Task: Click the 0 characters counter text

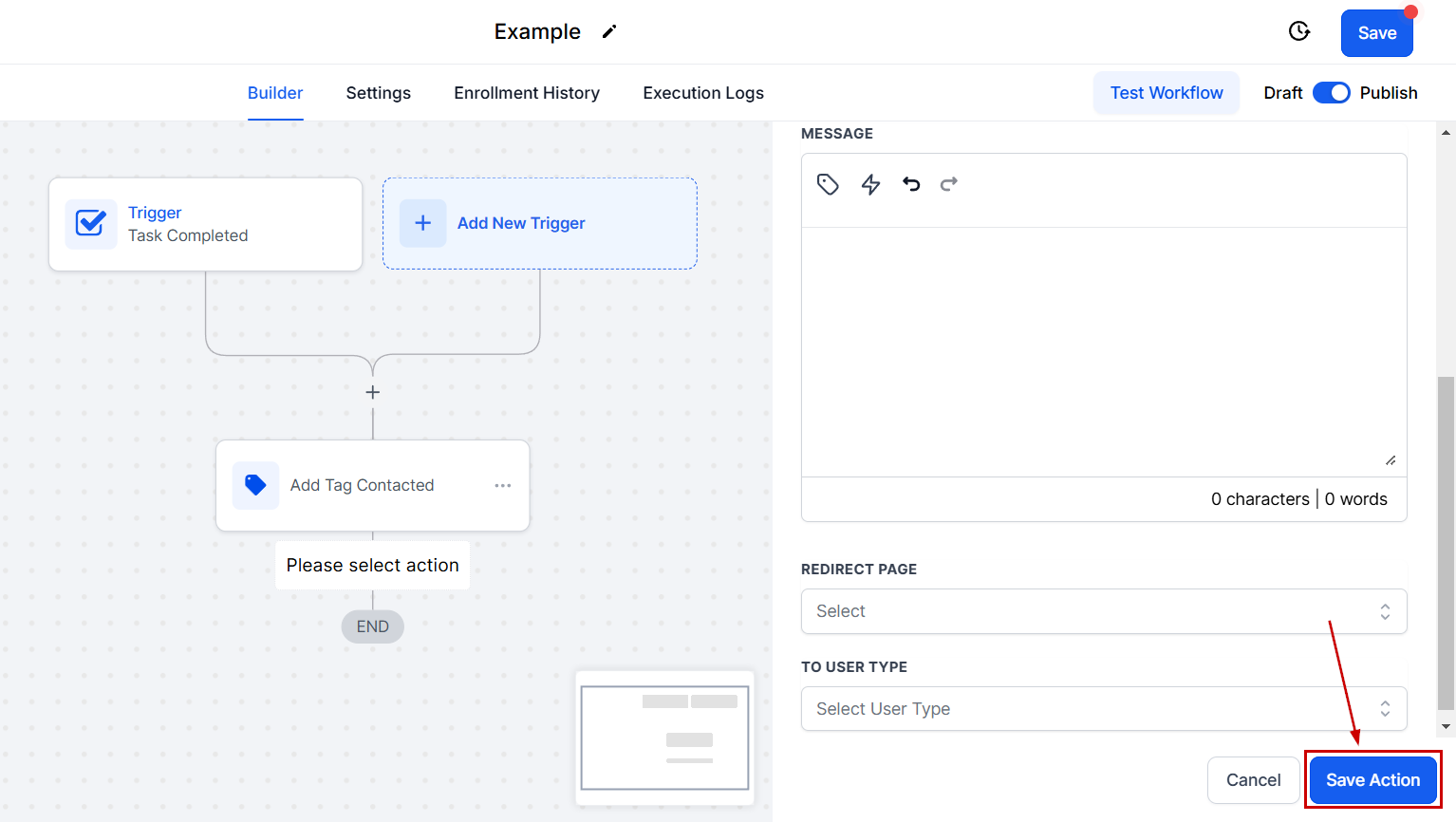Action: 1260,499
